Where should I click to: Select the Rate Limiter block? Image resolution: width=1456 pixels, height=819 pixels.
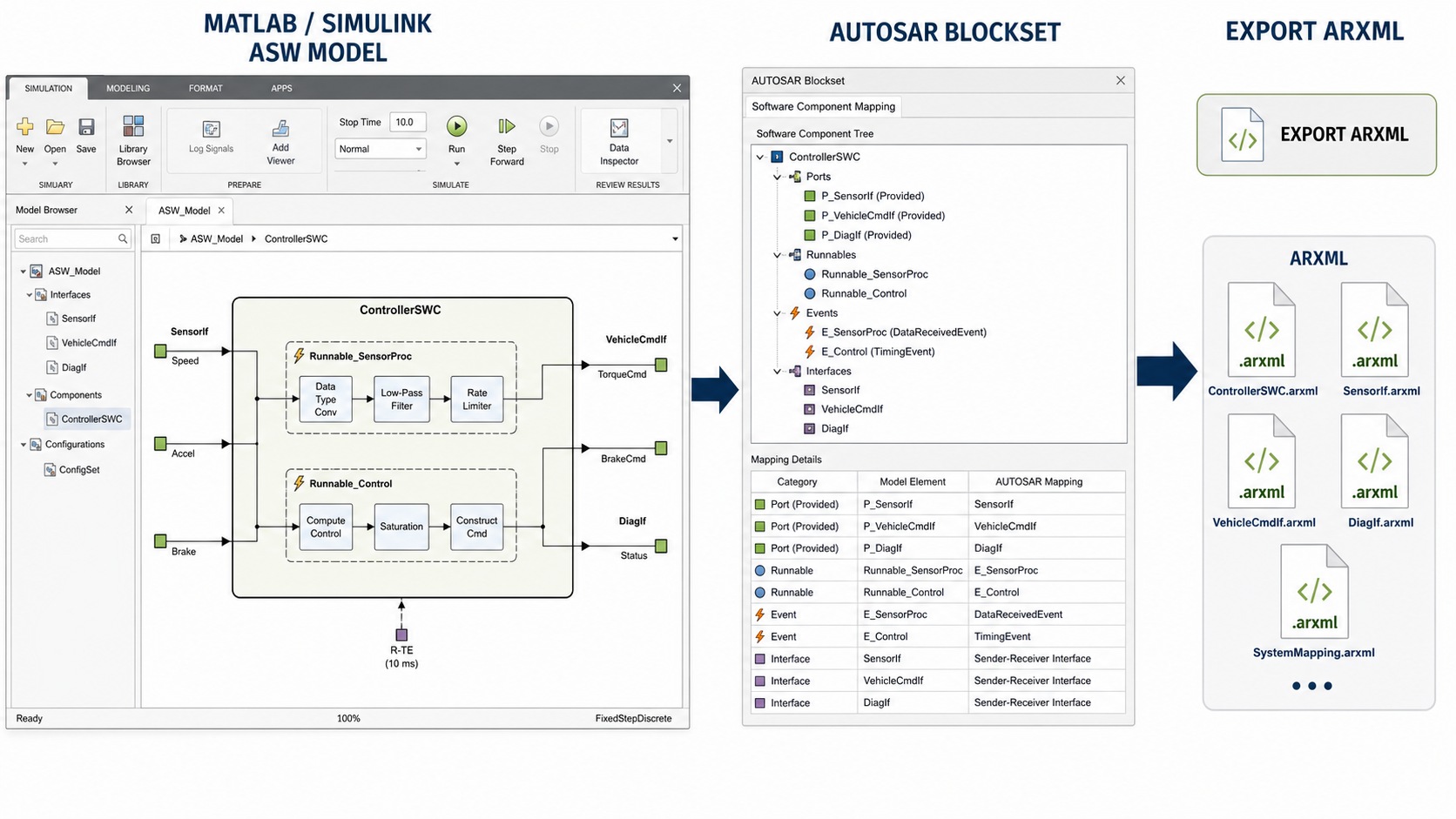pos(477,399)
